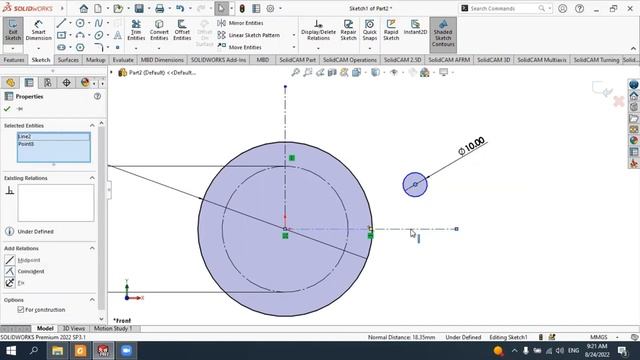Select the Corner Rectangle tool
This screenshot has width=640, height=360.
tap(61, 35)
